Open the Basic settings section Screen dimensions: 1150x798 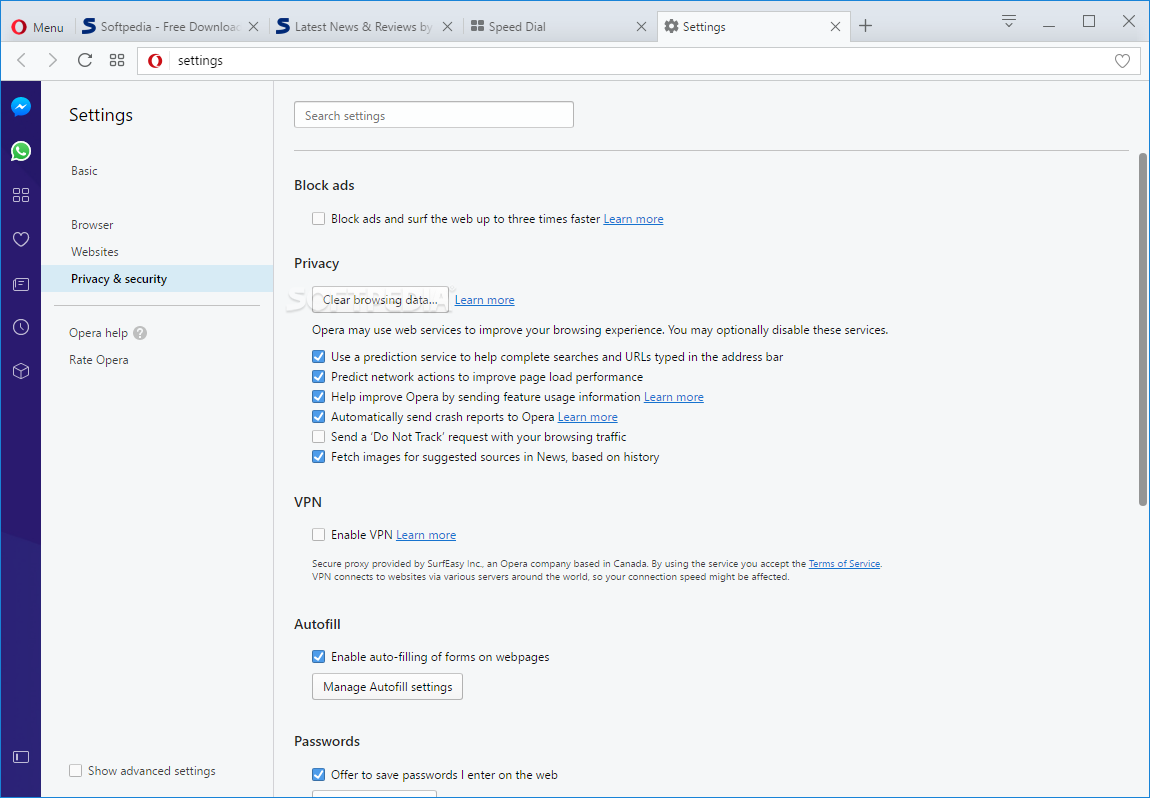tap(84, 171)
